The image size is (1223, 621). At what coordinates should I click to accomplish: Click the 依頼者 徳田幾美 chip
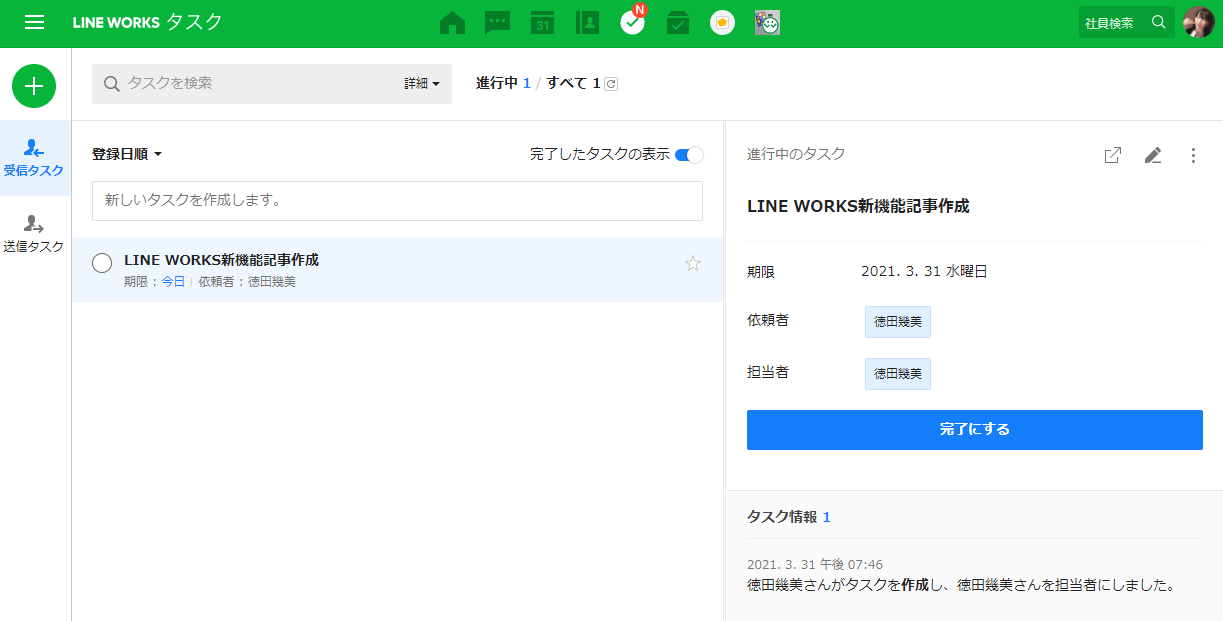click(898, 322)
